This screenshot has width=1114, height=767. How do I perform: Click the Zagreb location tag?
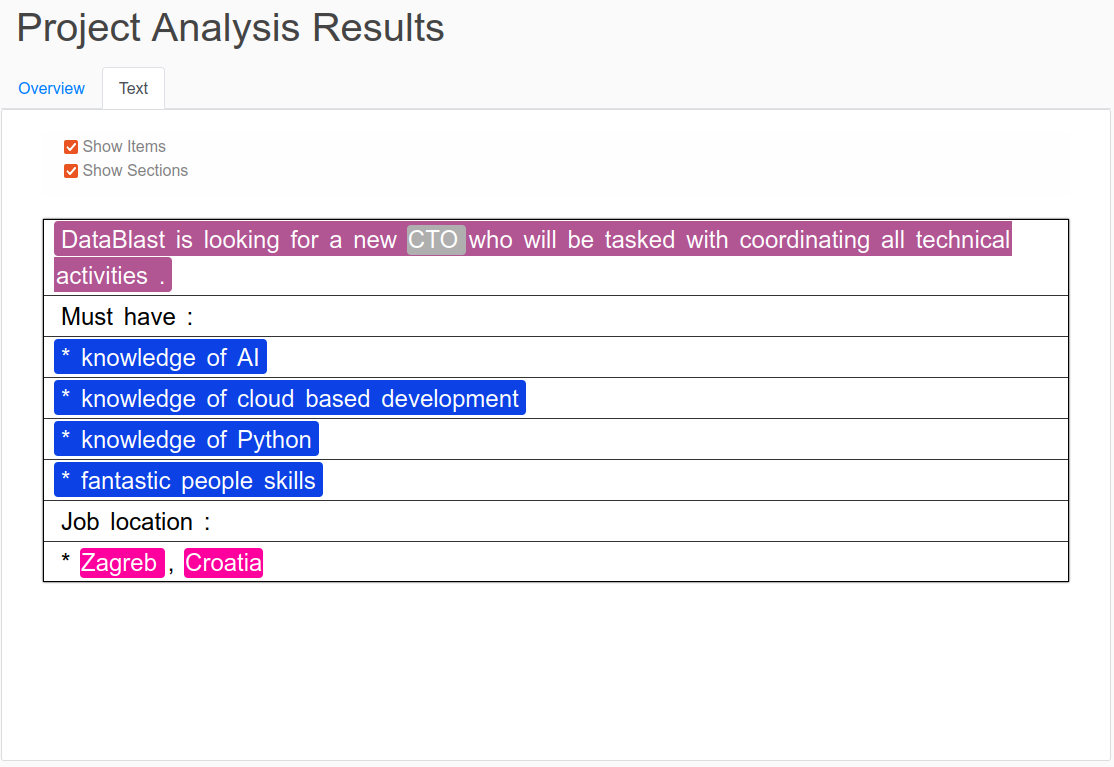click(122, 562)
